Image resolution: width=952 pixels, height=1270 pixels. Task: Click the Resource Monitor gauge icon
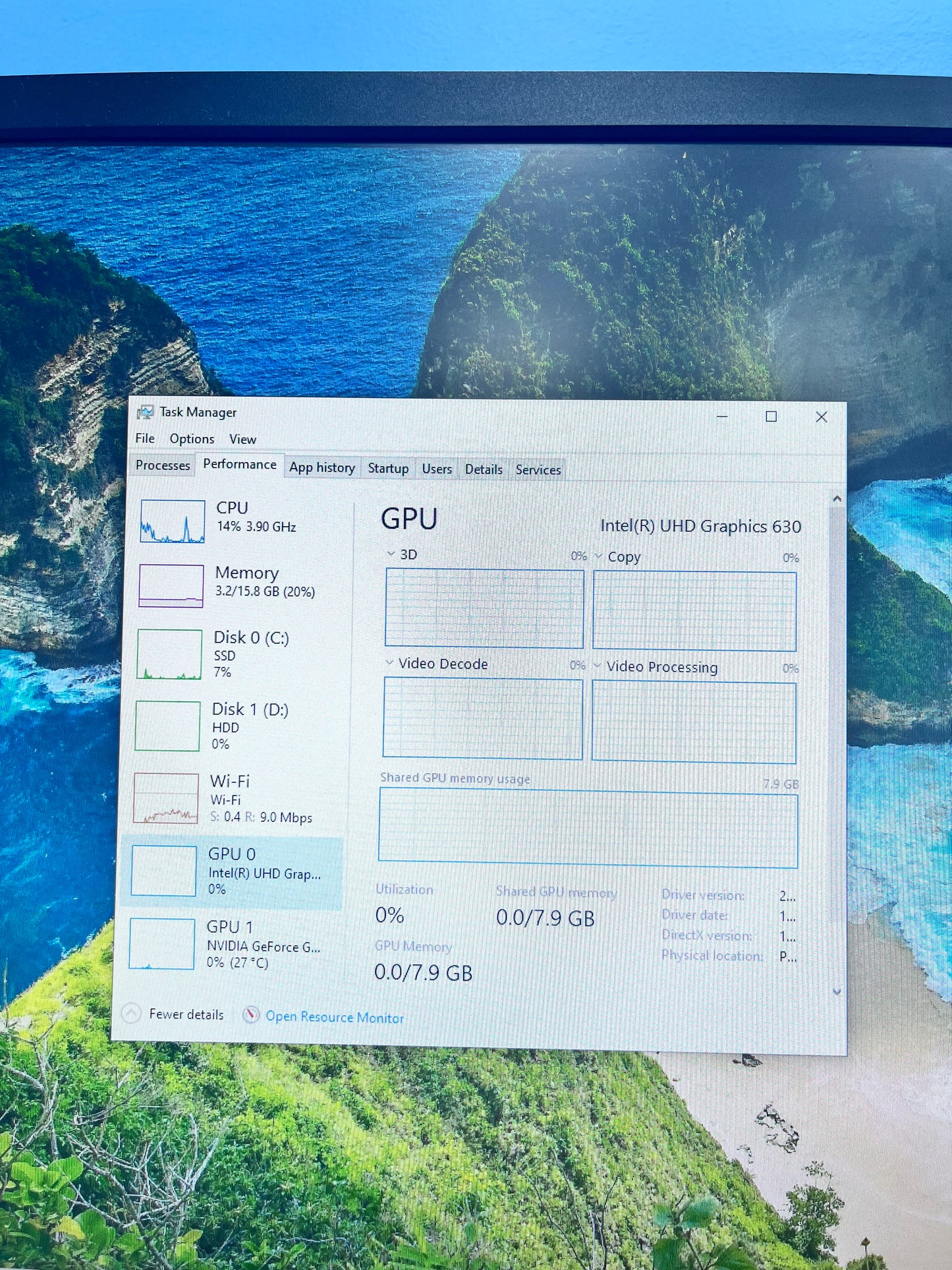click(250, 1015)
